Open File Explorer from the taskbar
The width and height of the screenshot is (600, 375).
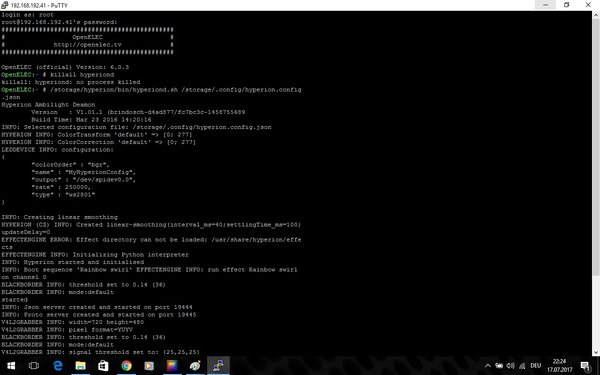80,366
